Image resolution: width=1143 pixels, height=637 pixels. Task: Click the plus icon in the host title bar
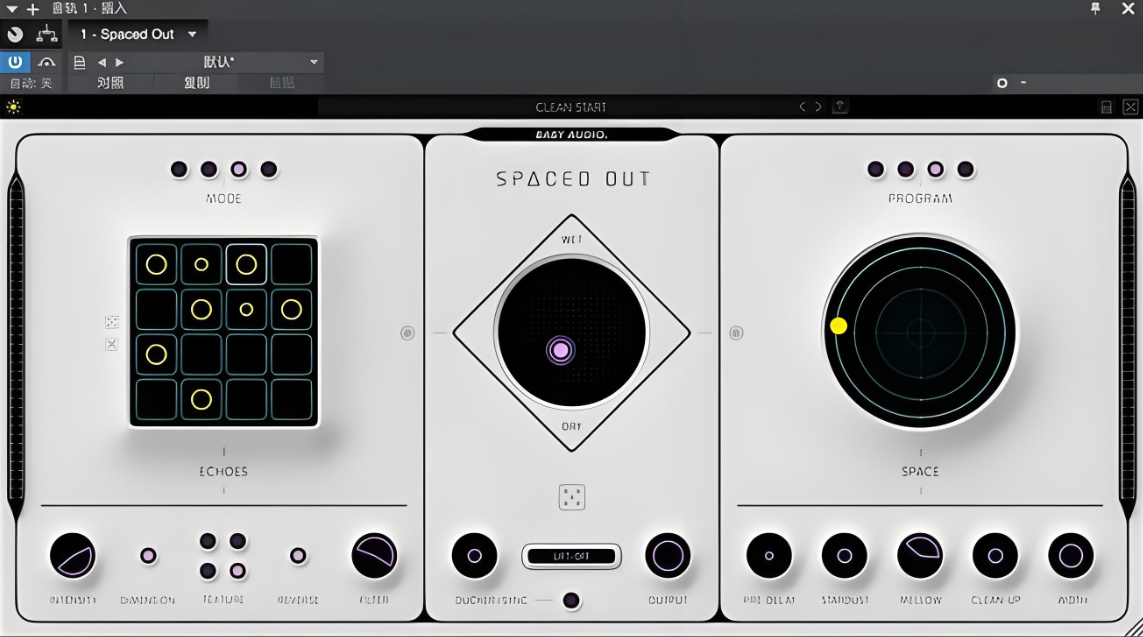(x=33, y=9)
